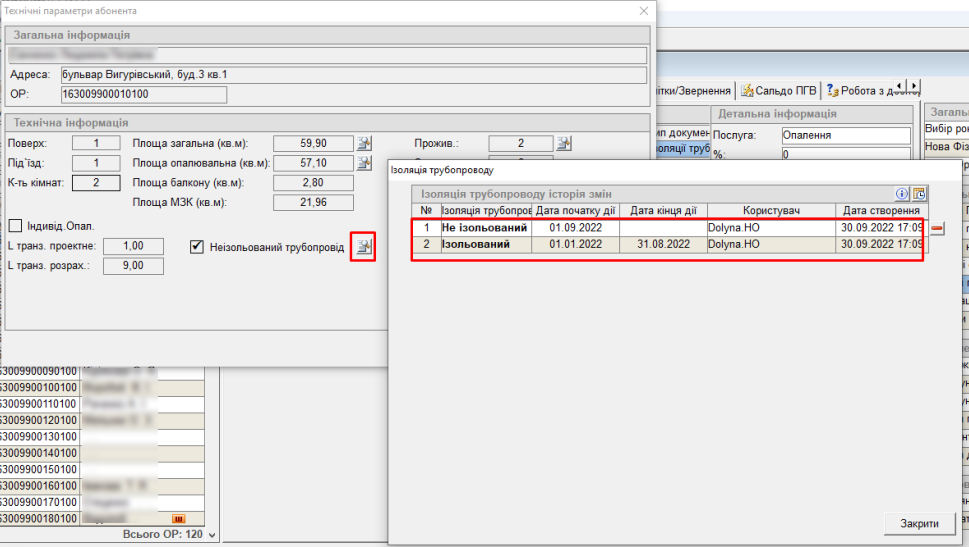Sort by Дата початку дії column header

click(575, 210)
